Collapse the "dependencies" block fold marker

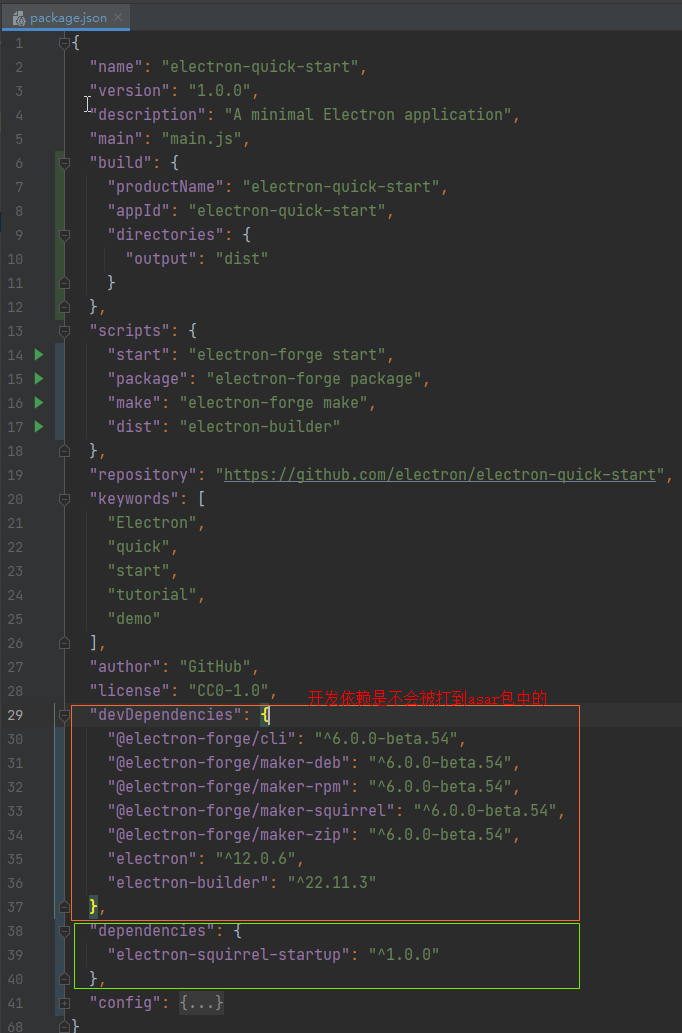(64, 931)
